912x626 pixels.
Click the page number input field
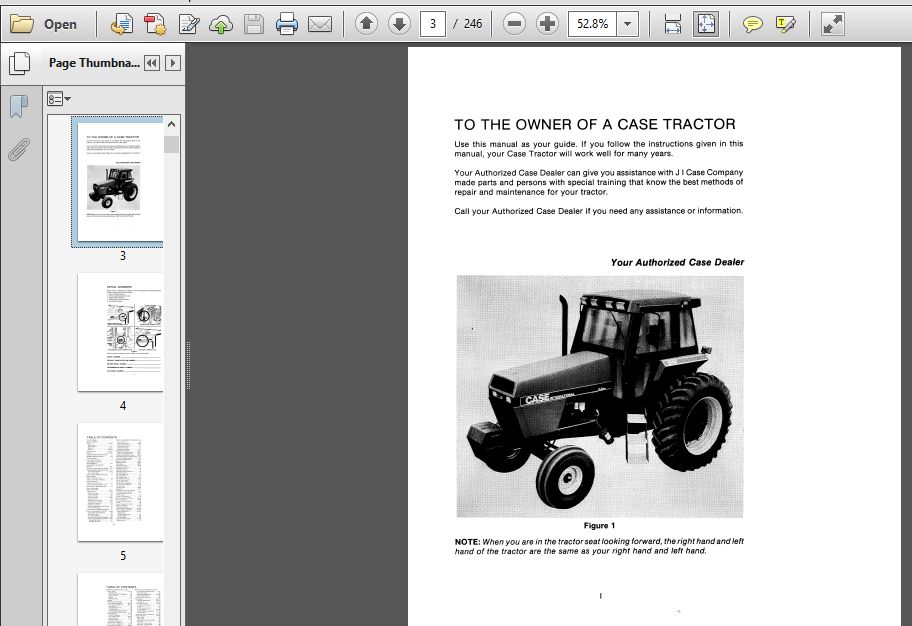click(x=433, y=24)
